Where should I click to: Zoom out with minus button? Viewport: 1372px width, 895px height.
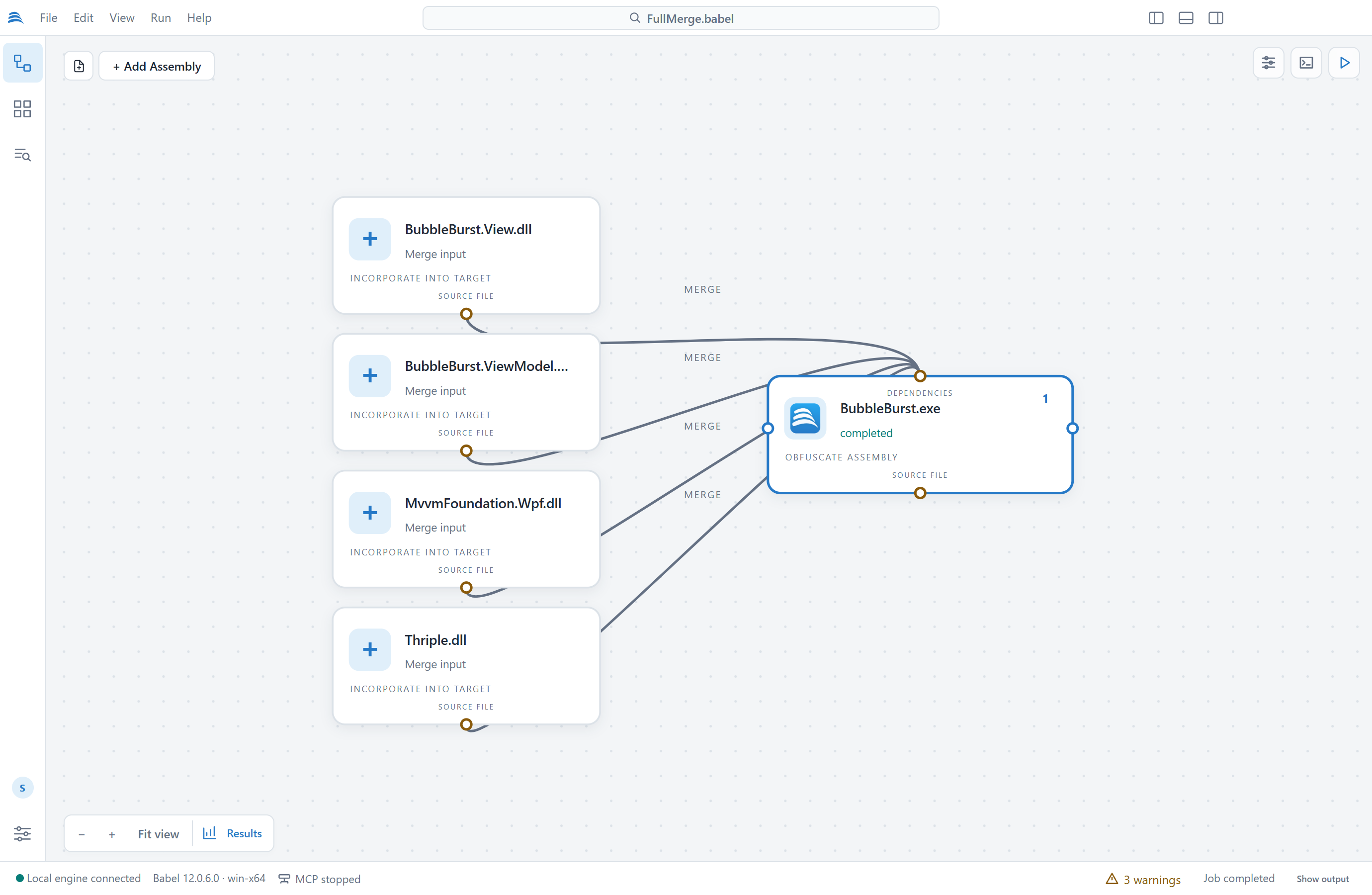82,834
